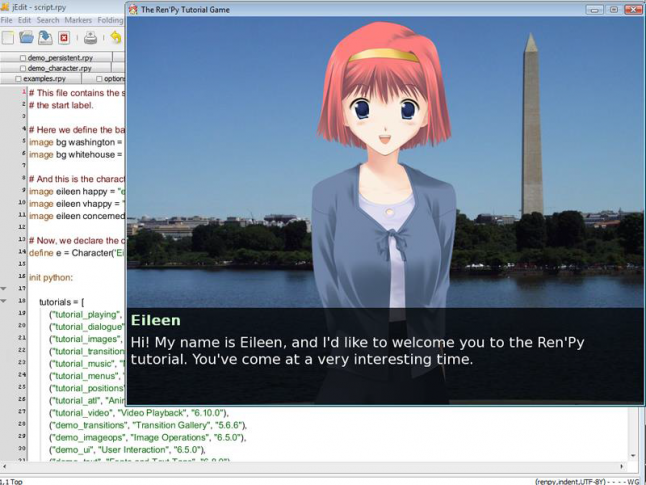The height and width of the screenshot is (485, 646).
Task: Open the File menu
Action: pos(8,20)
